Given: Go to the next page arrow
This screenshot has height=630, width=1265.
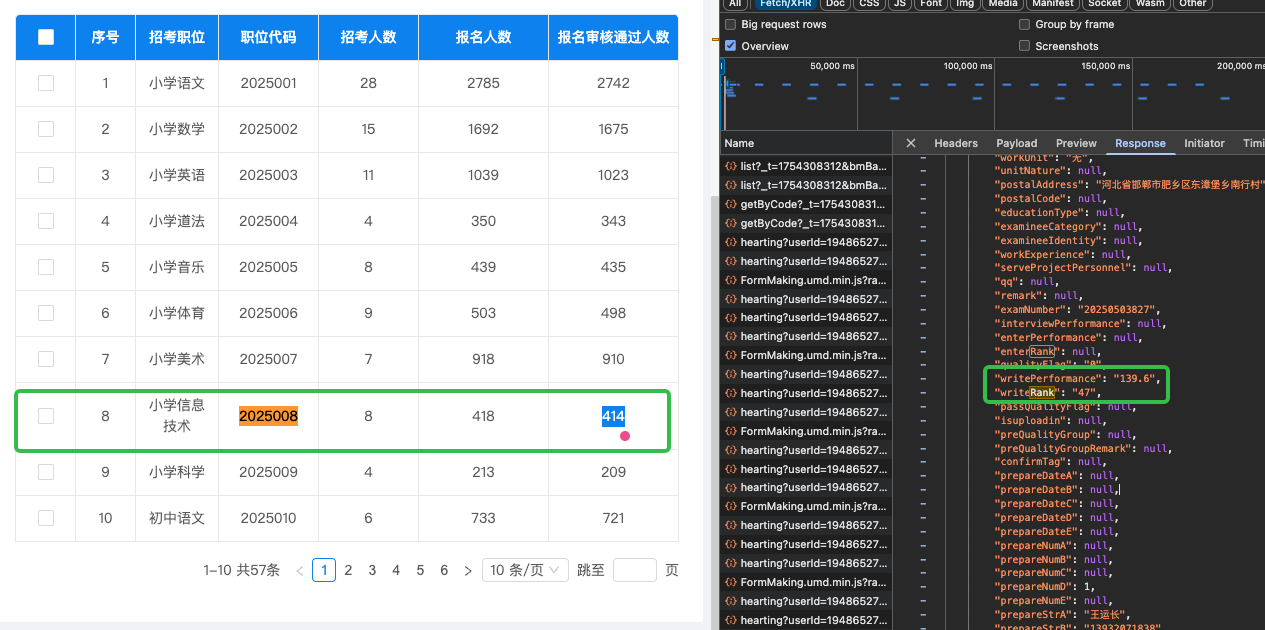Looking at the screenshot, I should click(x=468, y=570).
